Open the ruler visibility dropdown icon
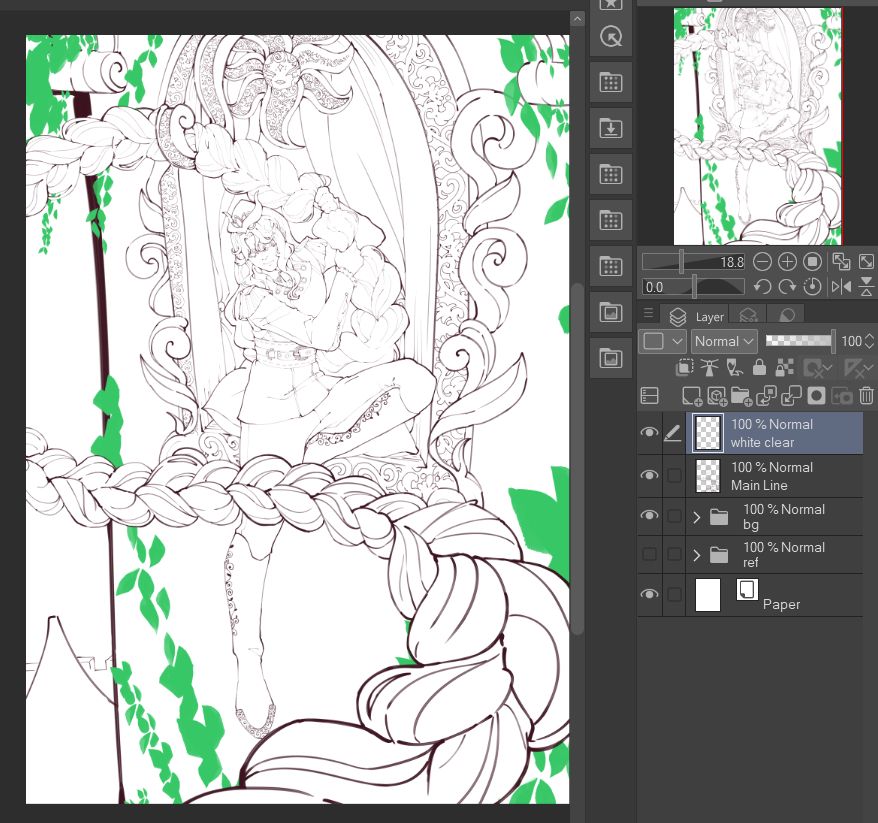The image size is (878, 823). tap(858, 368)
